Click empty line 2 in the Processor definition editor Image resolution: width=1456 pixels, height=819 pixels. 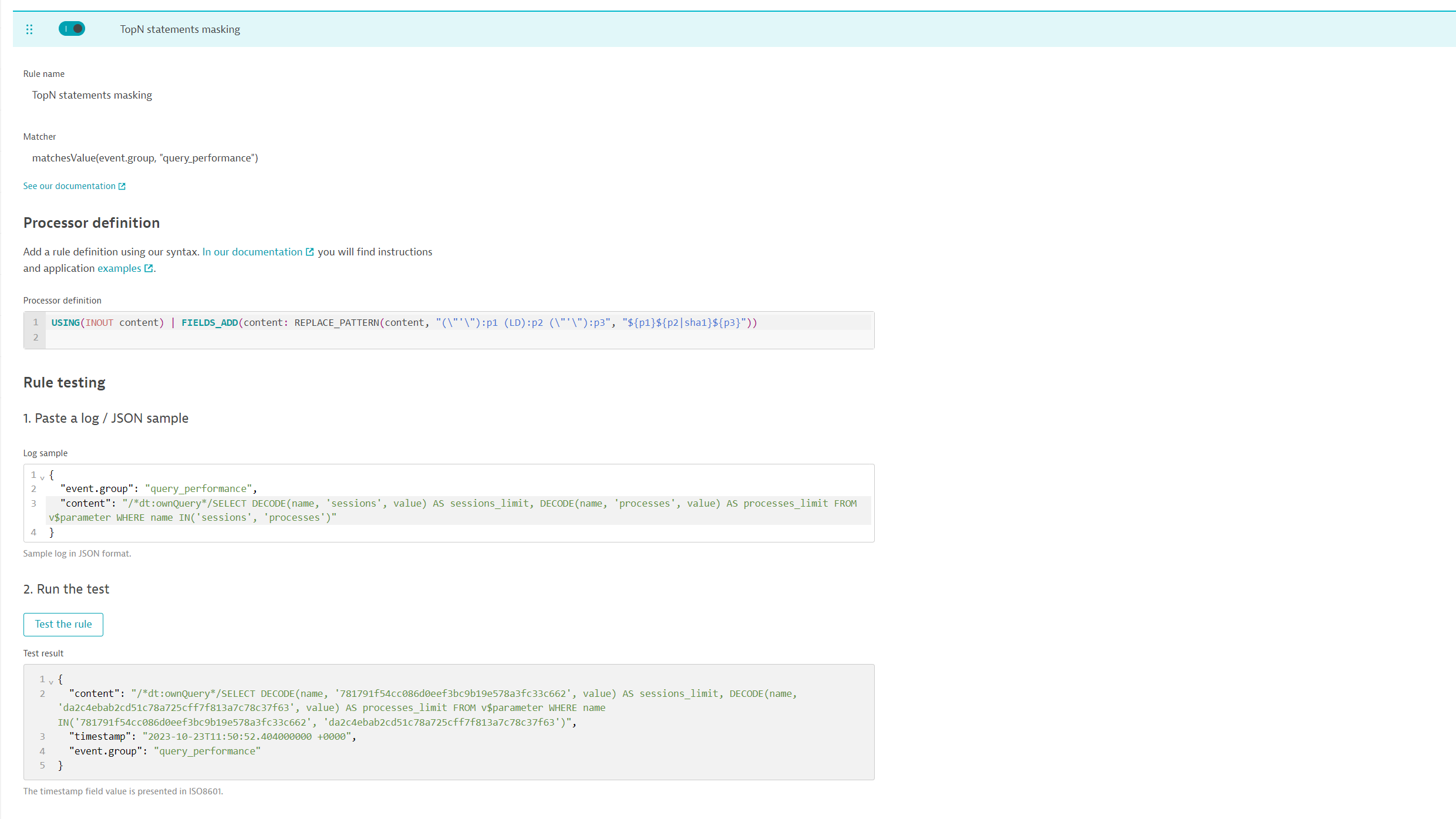[x=411, y=338]
